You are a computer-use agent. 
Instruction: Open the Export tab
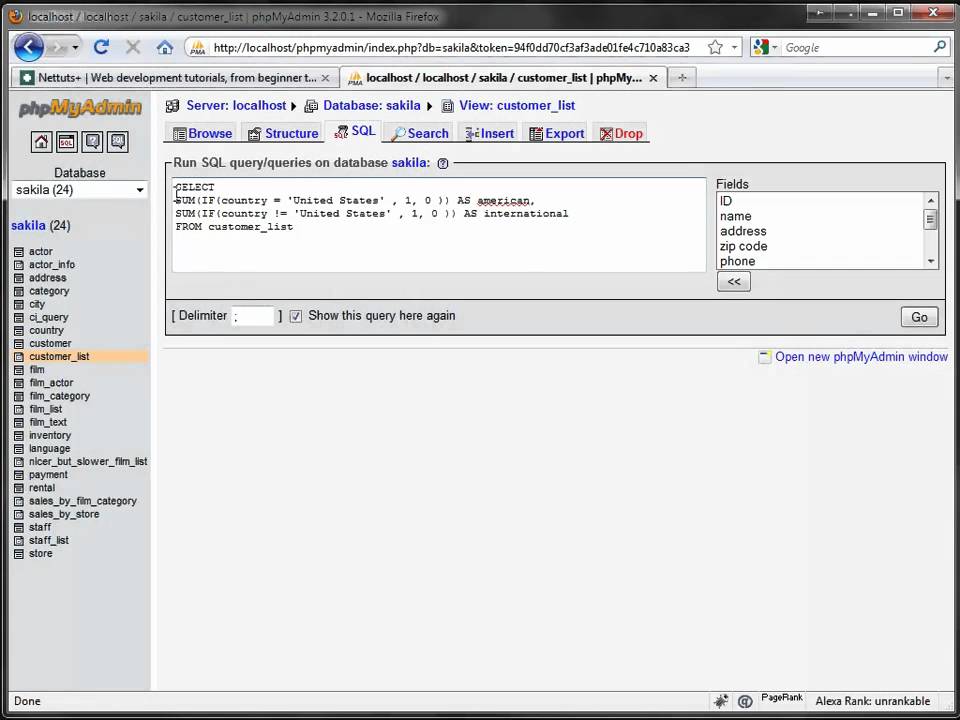(557, 133)
